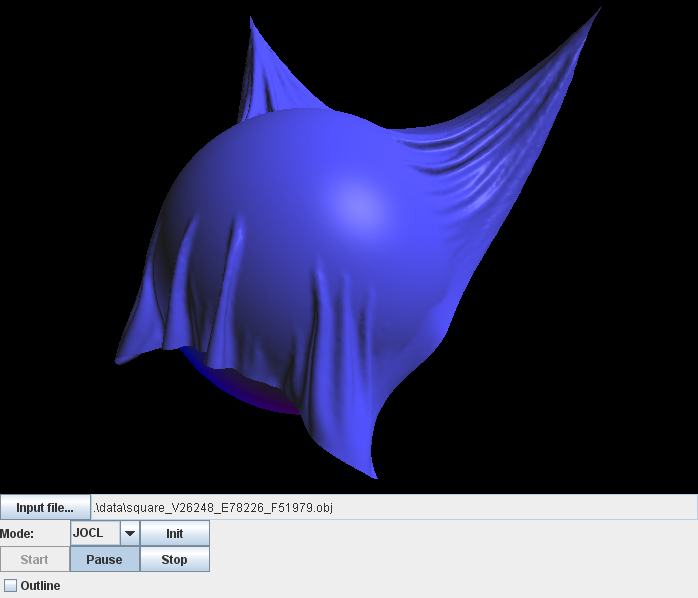Click the disabled Start button
This screenshot has width=698, height=598.
point(35,559)
